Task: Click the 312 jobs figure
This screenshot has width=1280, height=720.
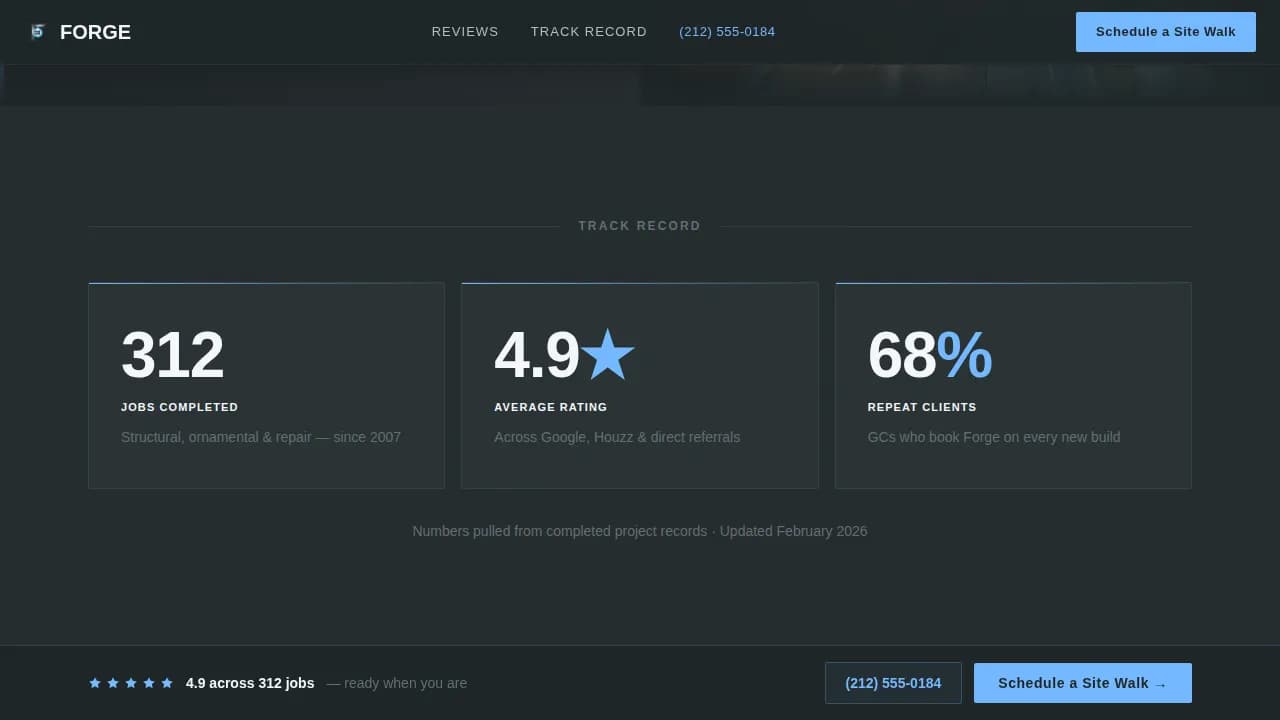Action: pos(172,355)
